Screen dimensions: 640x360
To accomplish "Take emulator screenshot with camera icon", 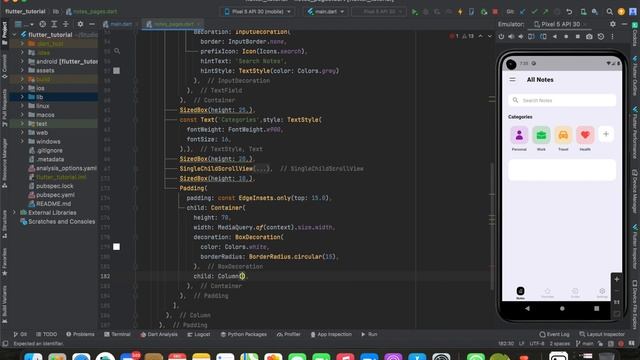I will 589,36.
